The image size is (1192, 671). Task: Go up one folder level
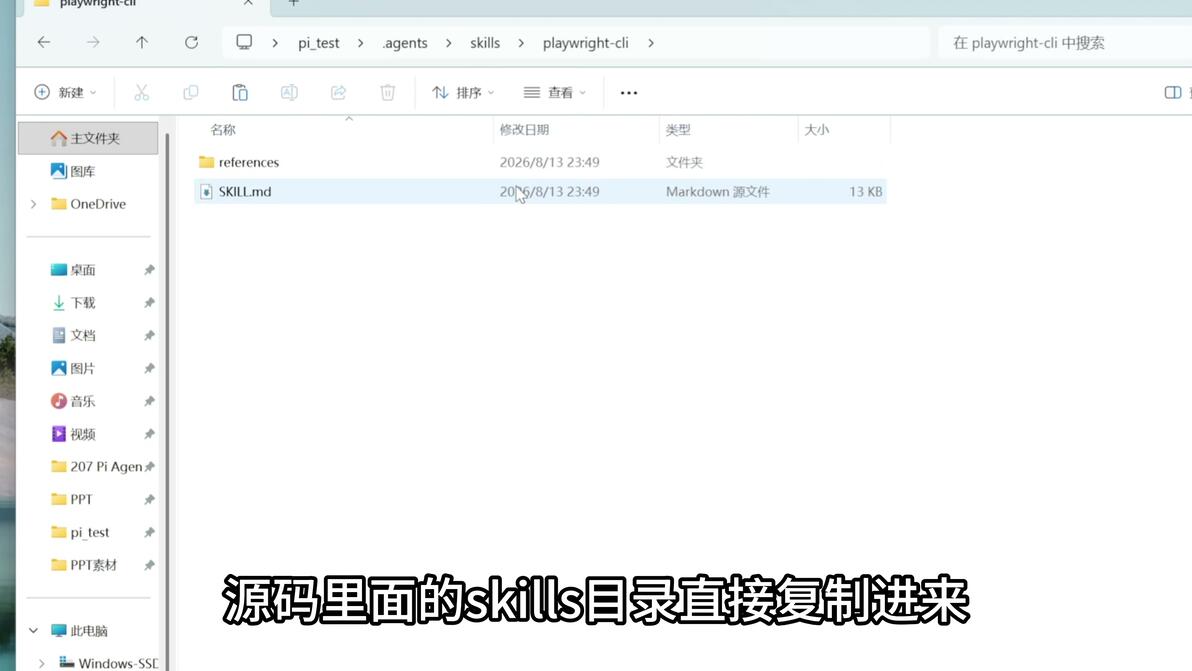tap(142, 43)
